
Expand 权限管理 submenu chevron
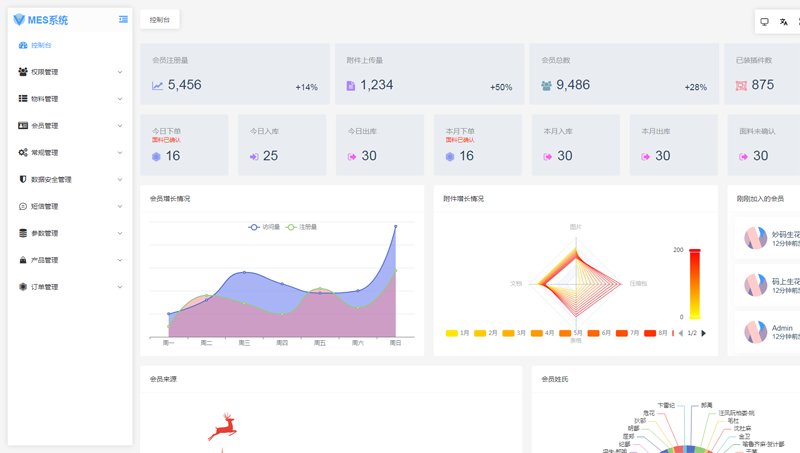tap(120, 72)
